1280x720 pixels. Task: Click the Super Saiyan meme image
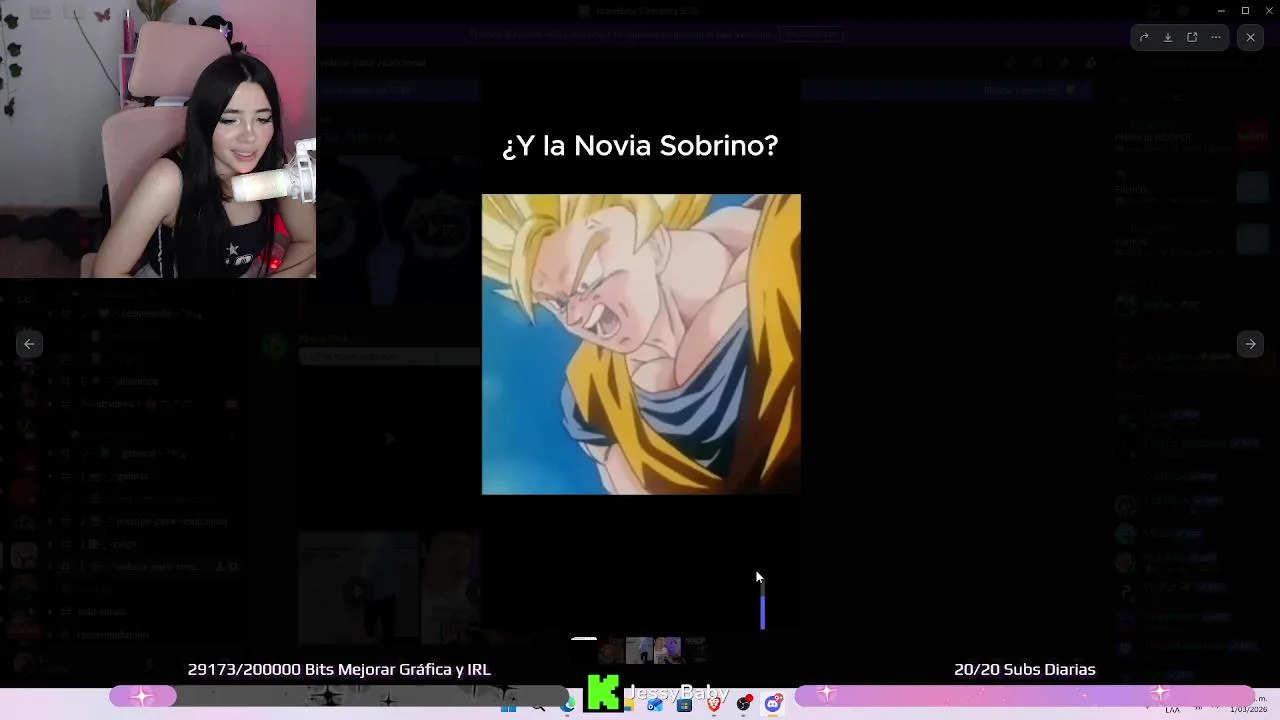click(x=641, y=344)
